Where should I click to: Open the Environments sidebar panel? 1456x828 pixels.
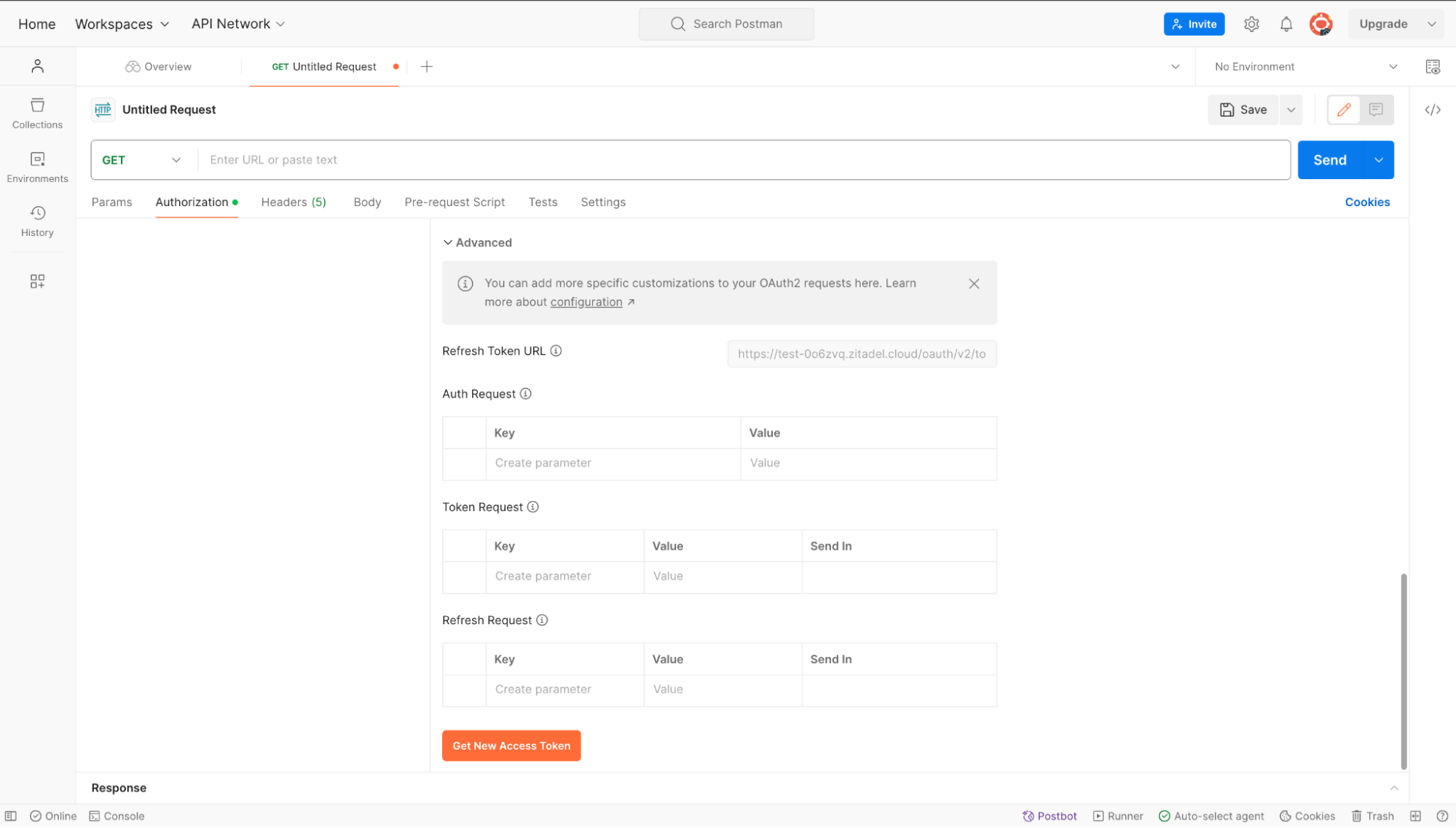tap(37, 167)
